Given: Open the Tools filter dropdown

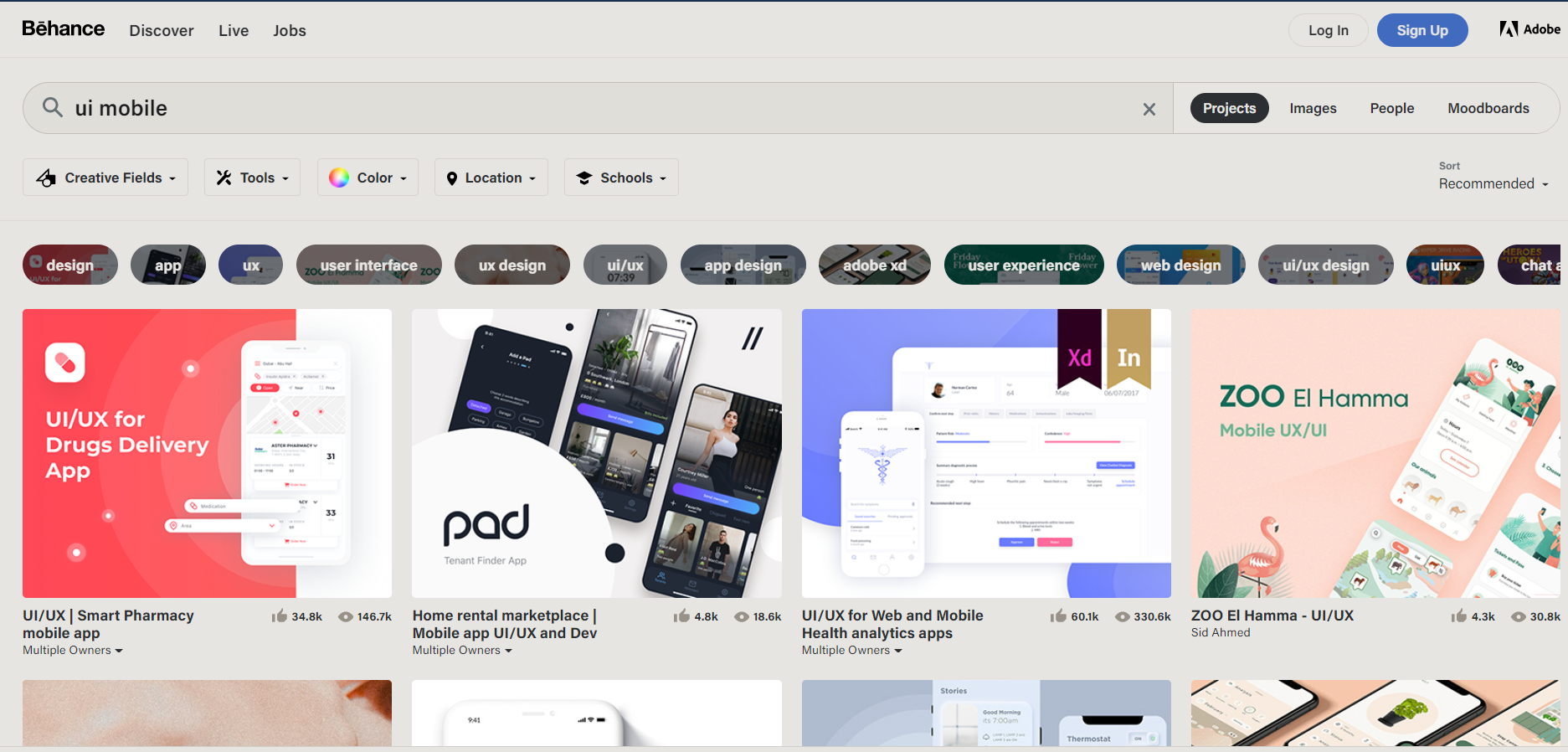Looking at the screenshot, I should point(252,178).
